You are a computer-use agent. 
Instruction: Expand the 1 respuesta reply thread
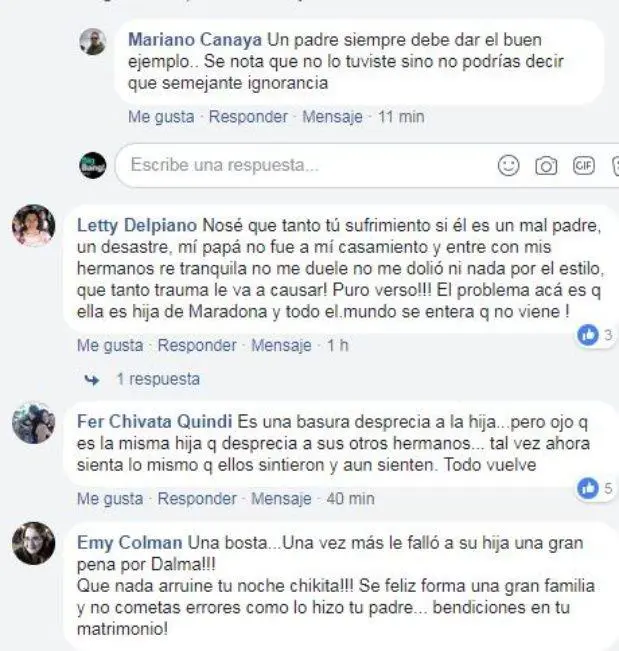coord(158,379)
